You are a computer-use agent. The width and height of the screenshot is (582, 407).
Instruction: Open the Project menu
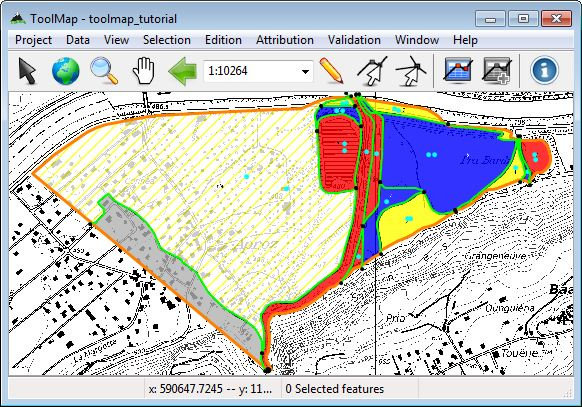pyautogui.click(x=33, y=40)
